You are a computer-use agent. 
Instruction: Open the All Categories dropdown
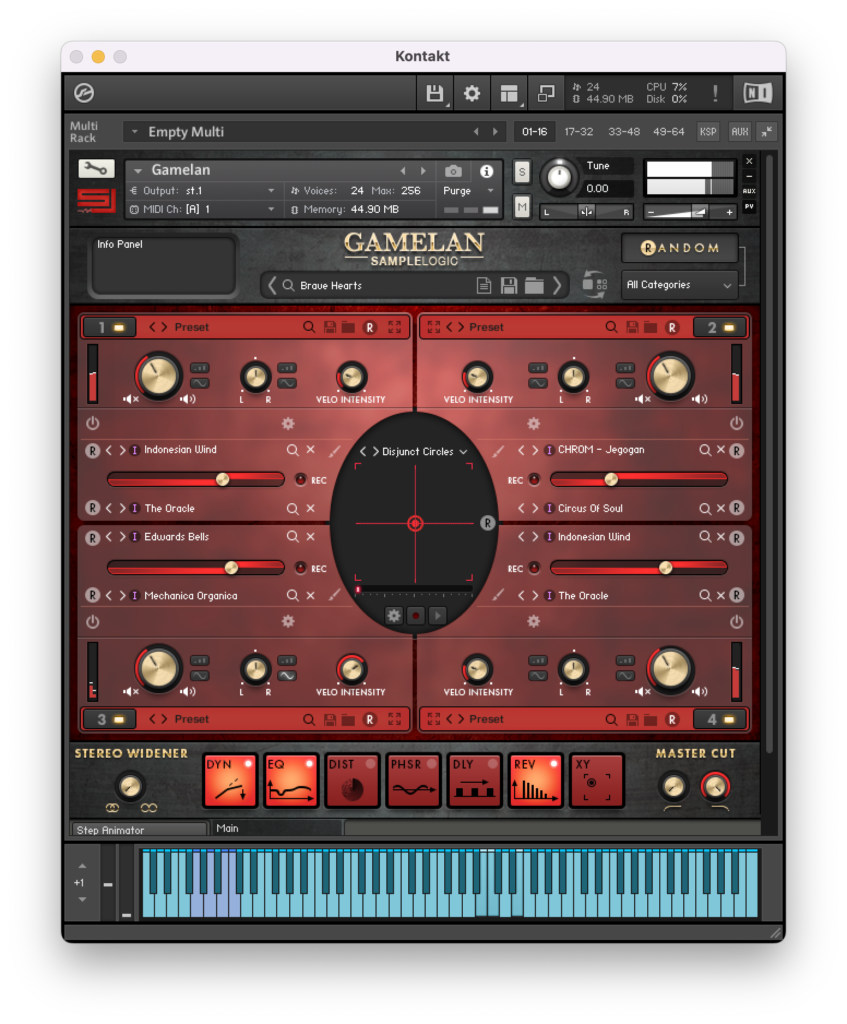[x=679, y=285]
